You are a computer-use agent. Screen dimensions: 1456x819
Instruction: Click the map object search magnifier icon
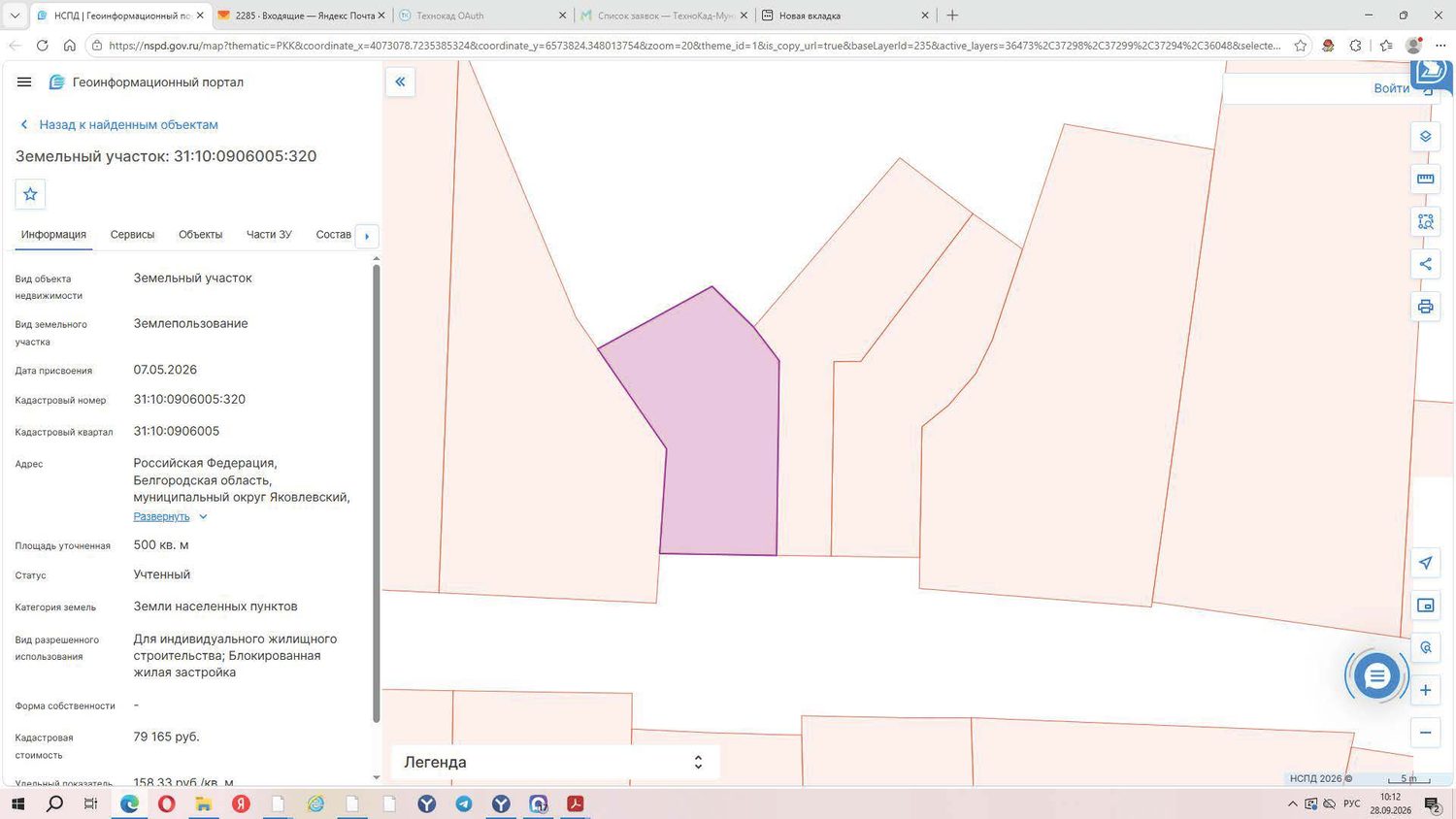coord(1425,647)
